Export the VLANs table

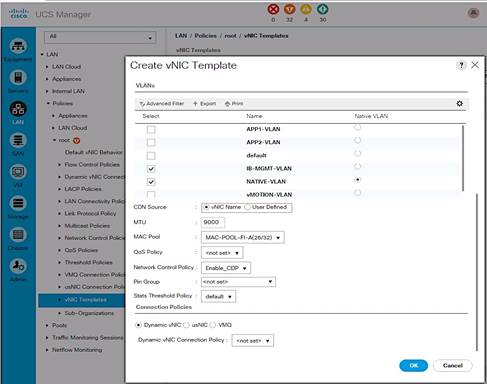(205, 104)
